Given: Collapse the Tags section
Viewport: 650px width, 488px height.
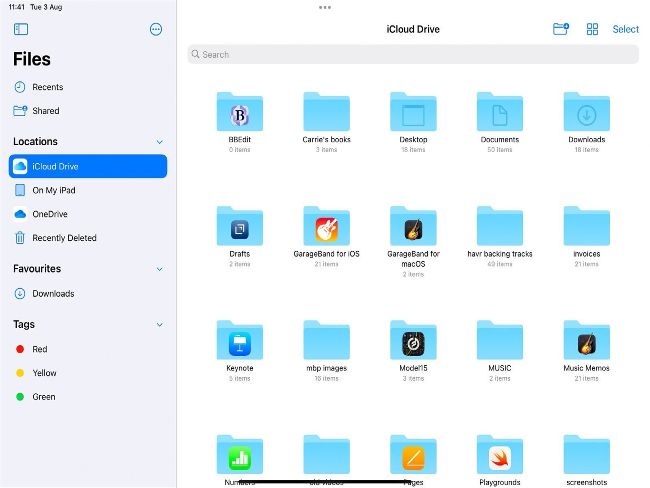Looking at the screenshot, I should pyautogui.click(x=159, y=325).
